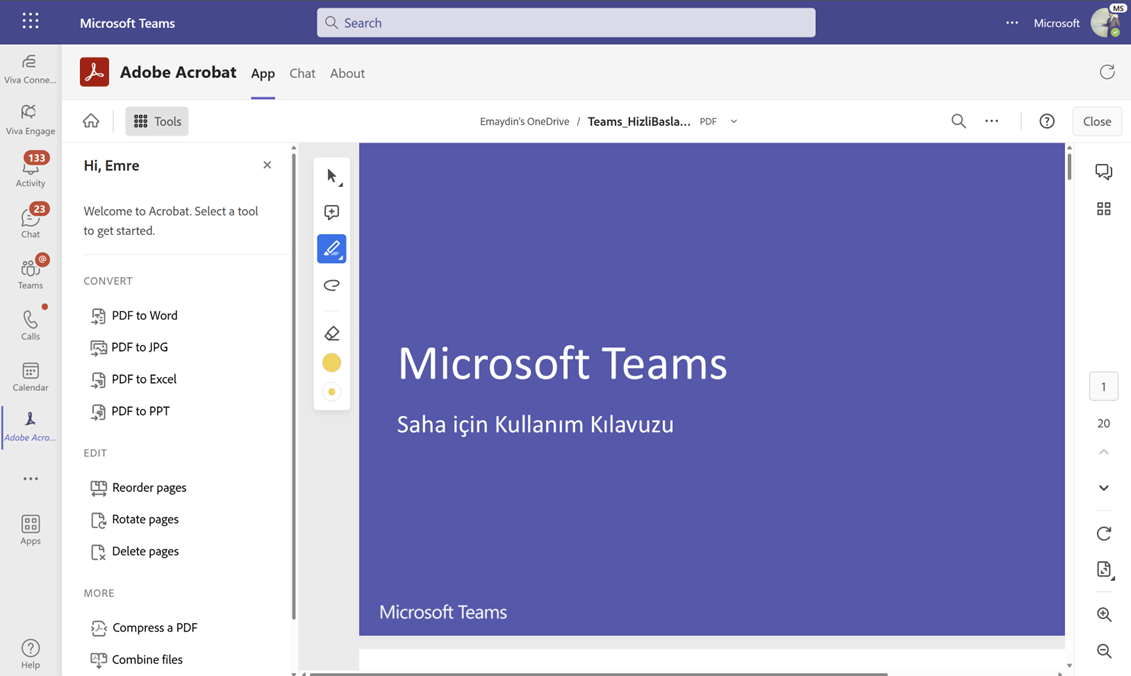Open page thumbnails grid view

(1103, 209)
